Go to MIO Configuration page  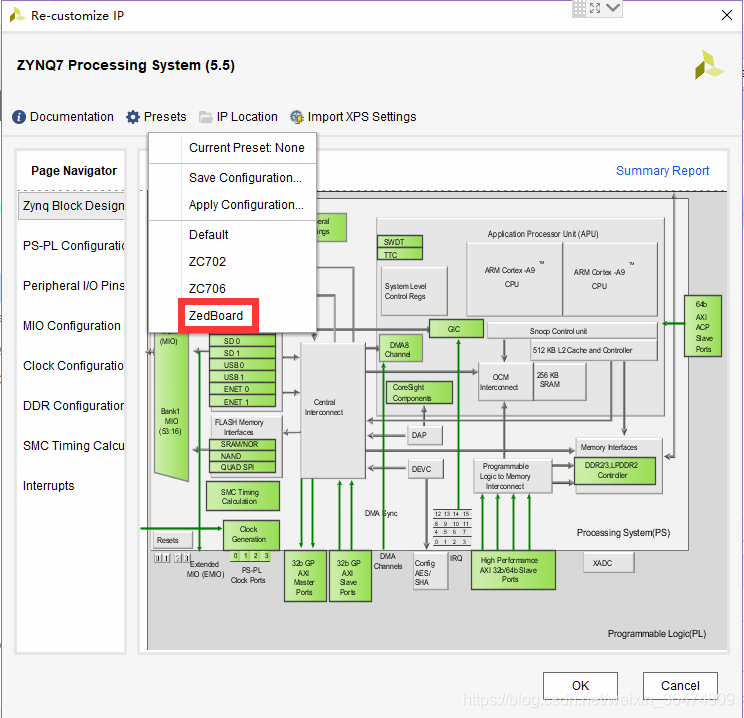point(72,326)
